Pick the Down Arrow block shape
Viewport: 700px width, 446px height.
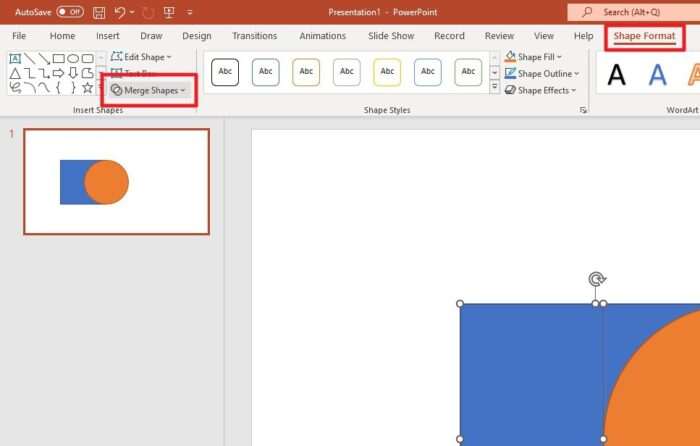[73, 73]
